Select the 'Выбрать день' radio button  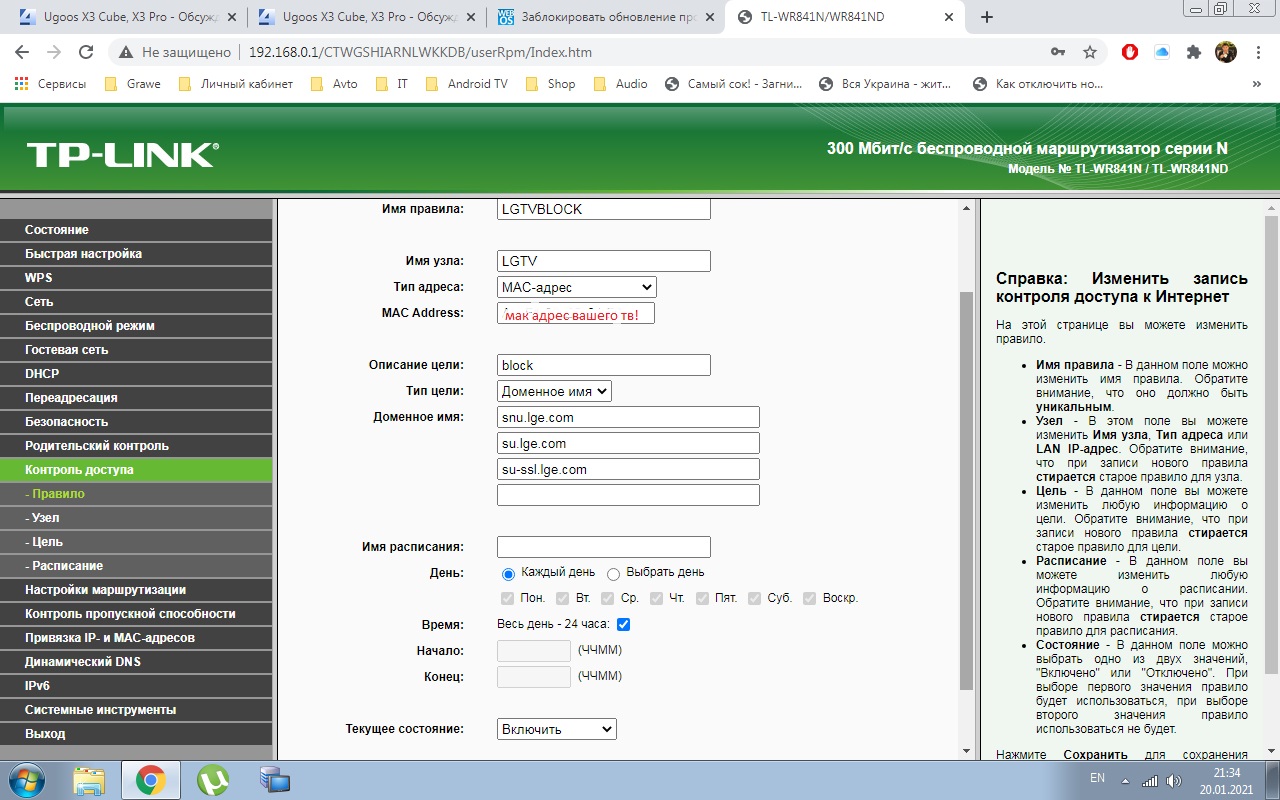613,574
